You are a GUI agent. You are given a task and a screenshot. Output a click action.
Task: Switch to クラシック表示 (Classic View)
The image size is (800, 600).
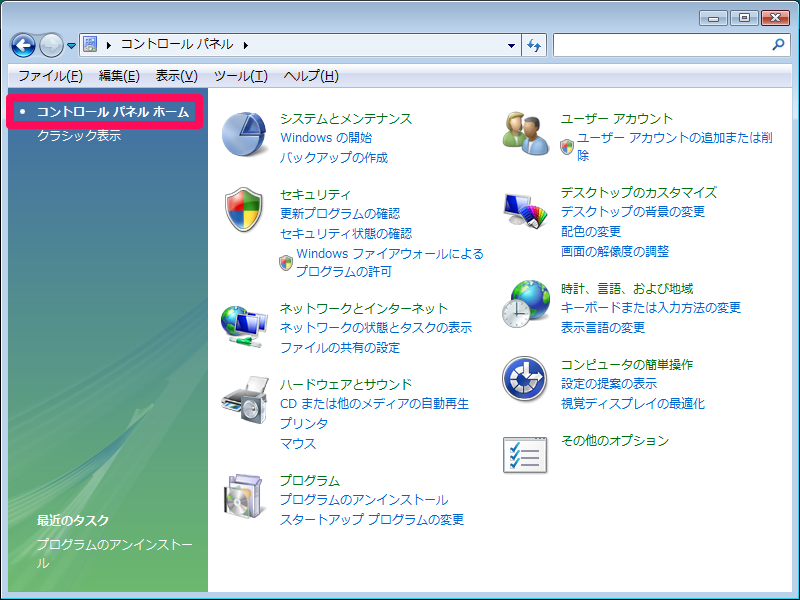point(79,136)
